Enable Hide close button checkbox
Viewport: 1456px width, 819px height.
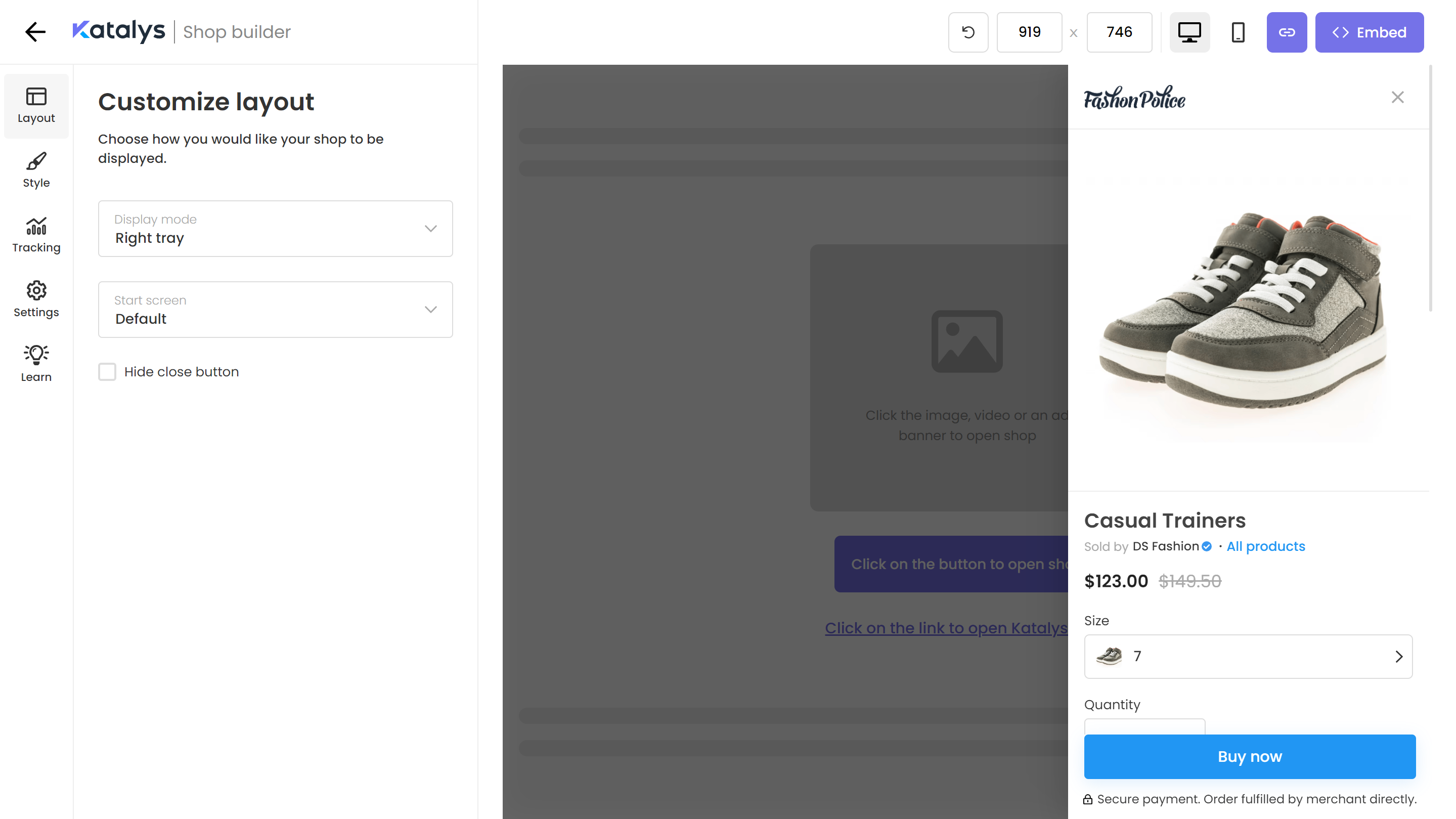[x=107, y=372]
